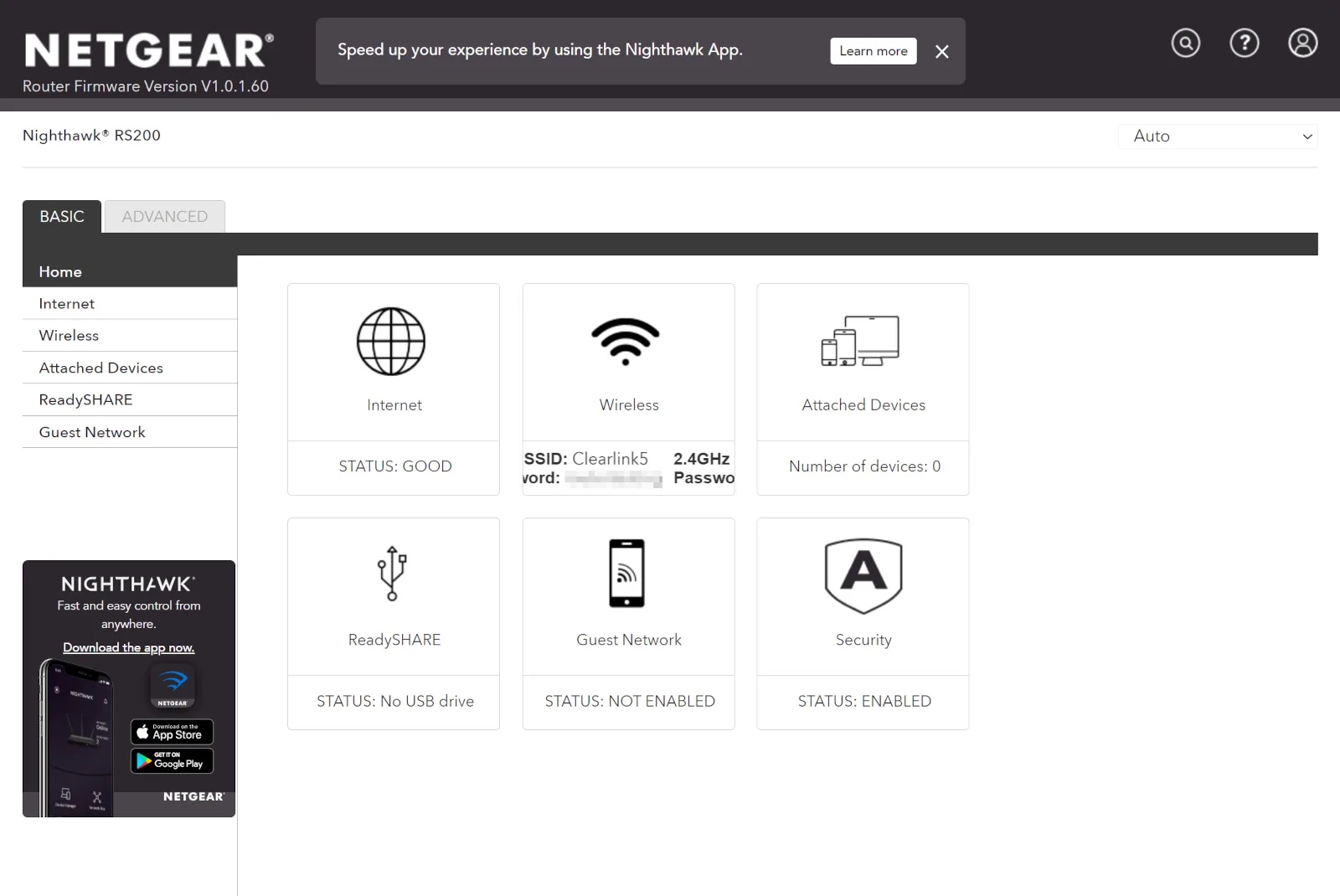Click the Nighthawk RS200 model name
The width and height of the screenshot is (1340, 896).
click(91, 136)
